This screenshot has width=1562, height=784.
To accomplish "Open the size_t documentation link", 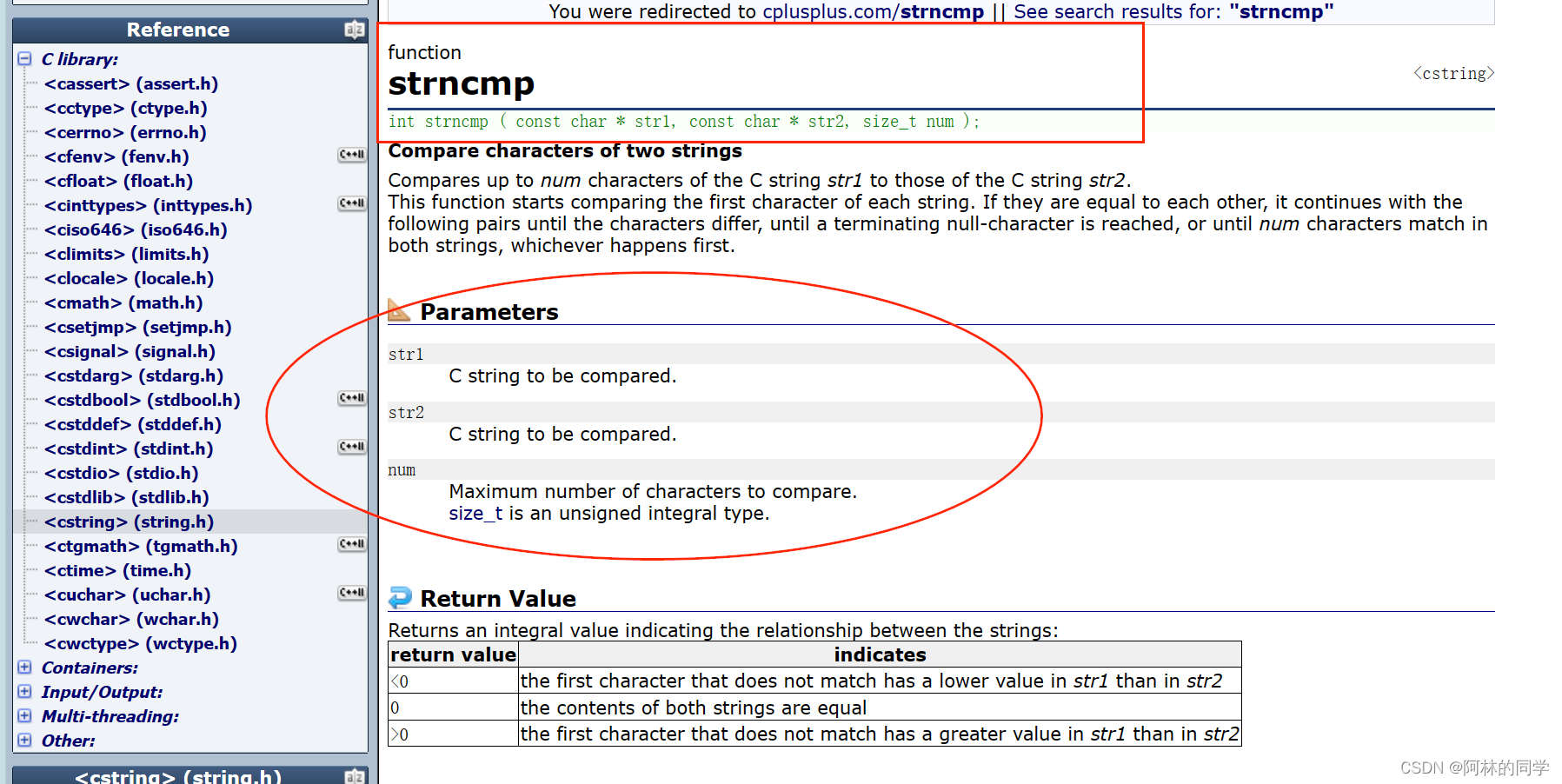I will (474, 513).
